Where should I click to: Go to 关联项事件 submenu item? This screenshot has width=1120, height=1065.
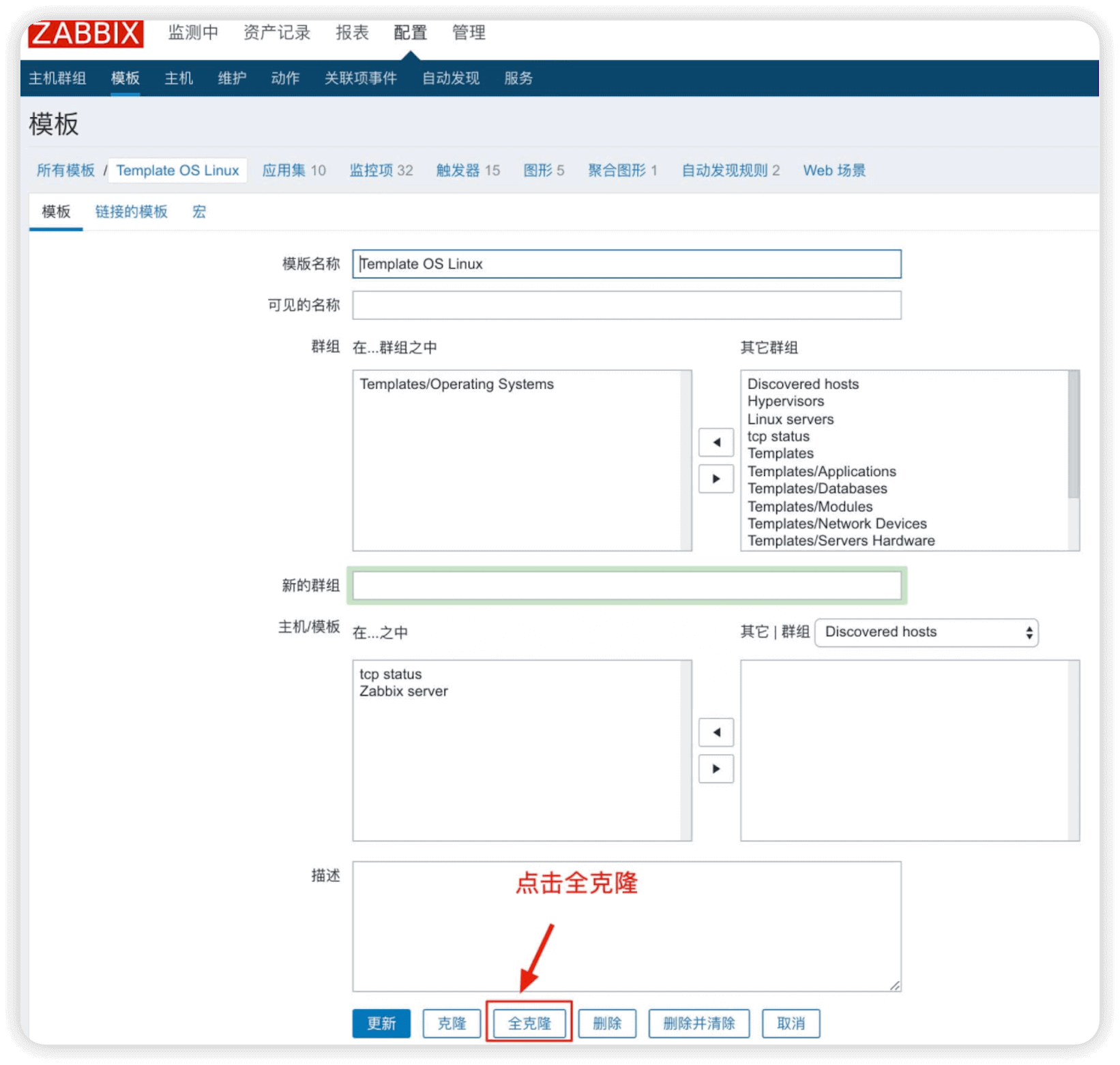pyautogui.click(x=361, y=78)
